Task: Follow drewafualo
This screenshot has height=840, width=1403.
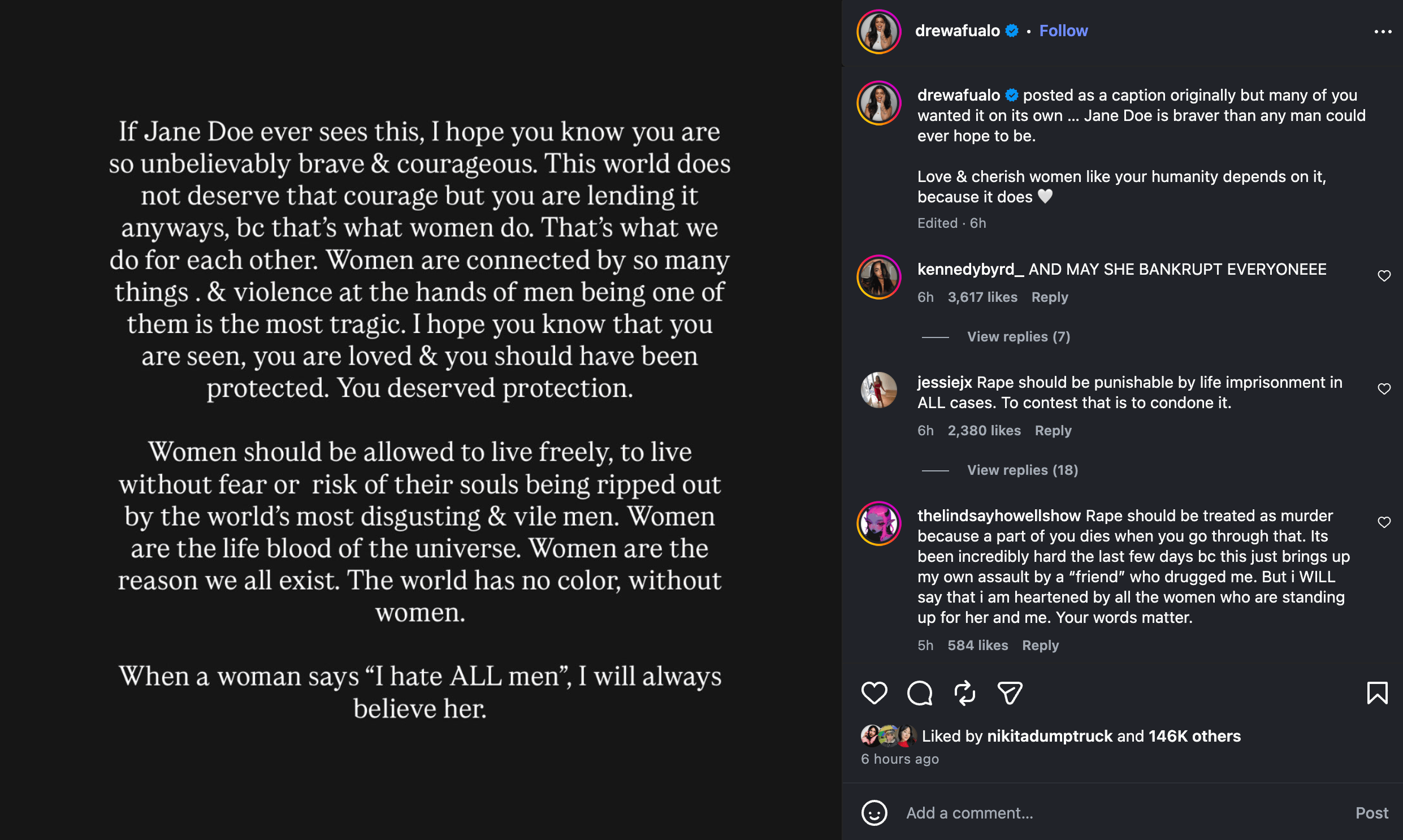Action: pyautogui.click(x=1063, y=31)
